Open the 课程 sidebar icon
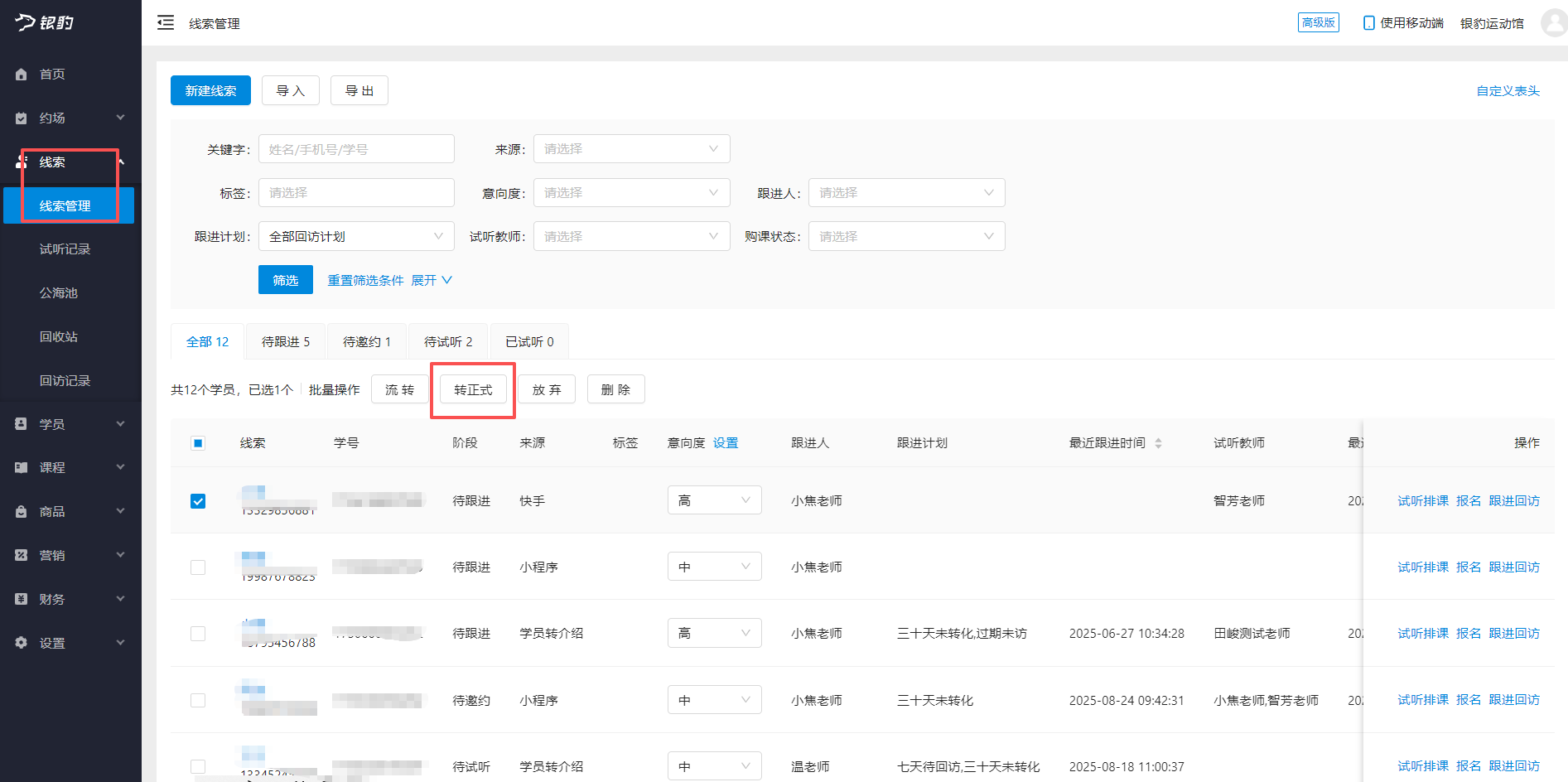 [22, 467]
